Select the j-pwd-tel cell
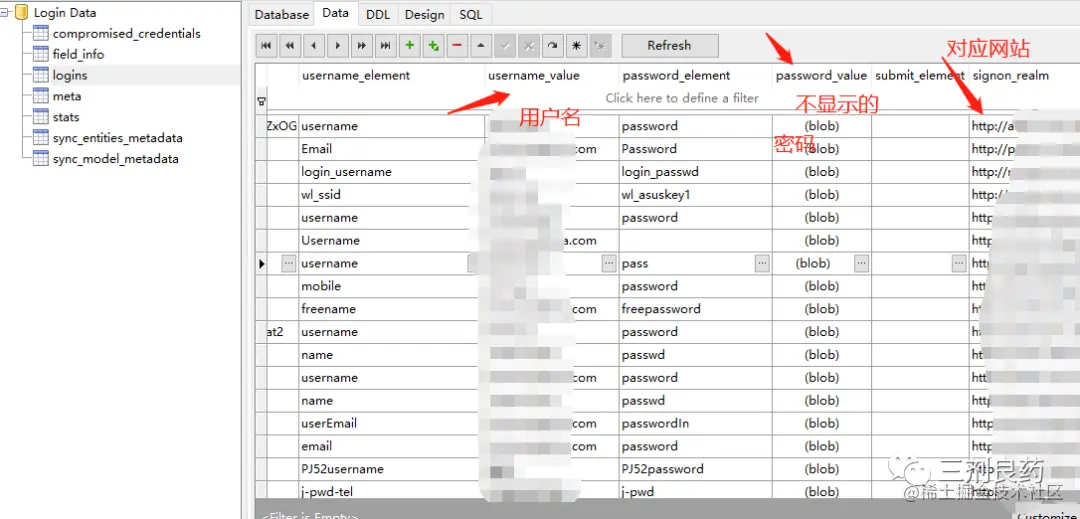Viewport: 1080px width, 519px height. (x=392, y=491)
